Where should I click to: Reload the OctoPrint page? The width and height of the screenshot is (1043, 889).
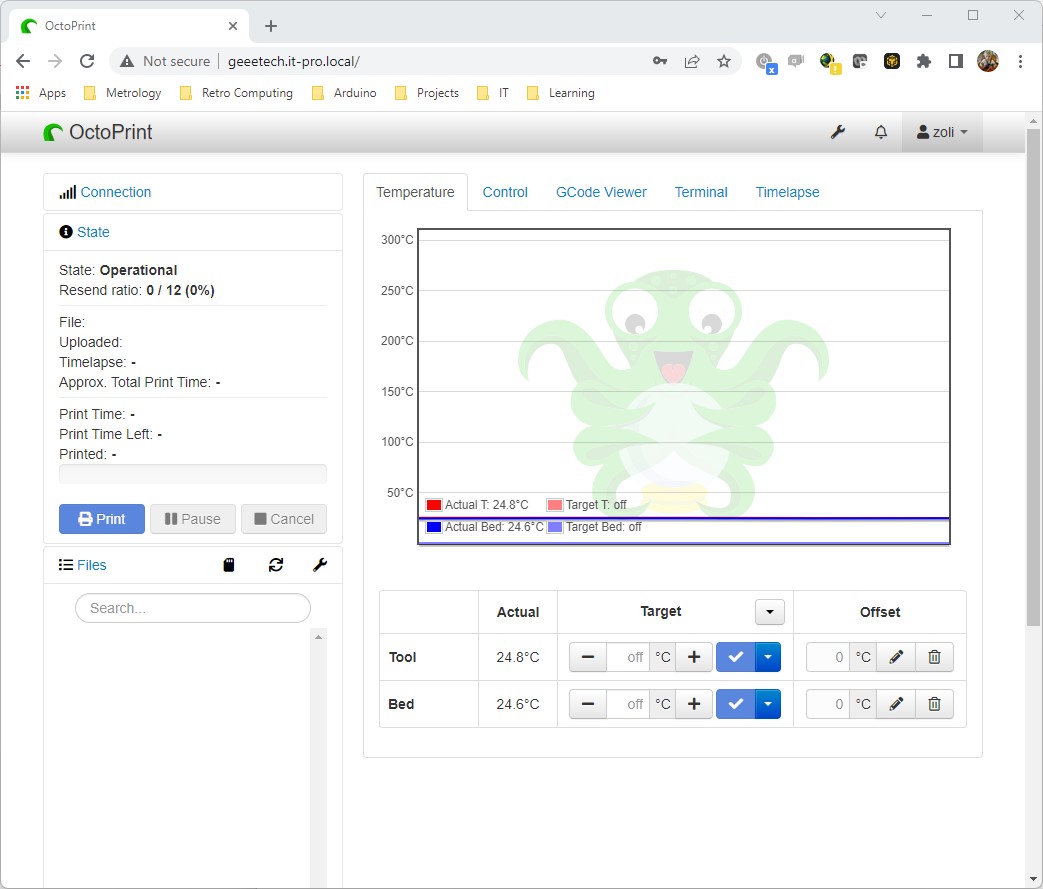(x=87, y=61)
